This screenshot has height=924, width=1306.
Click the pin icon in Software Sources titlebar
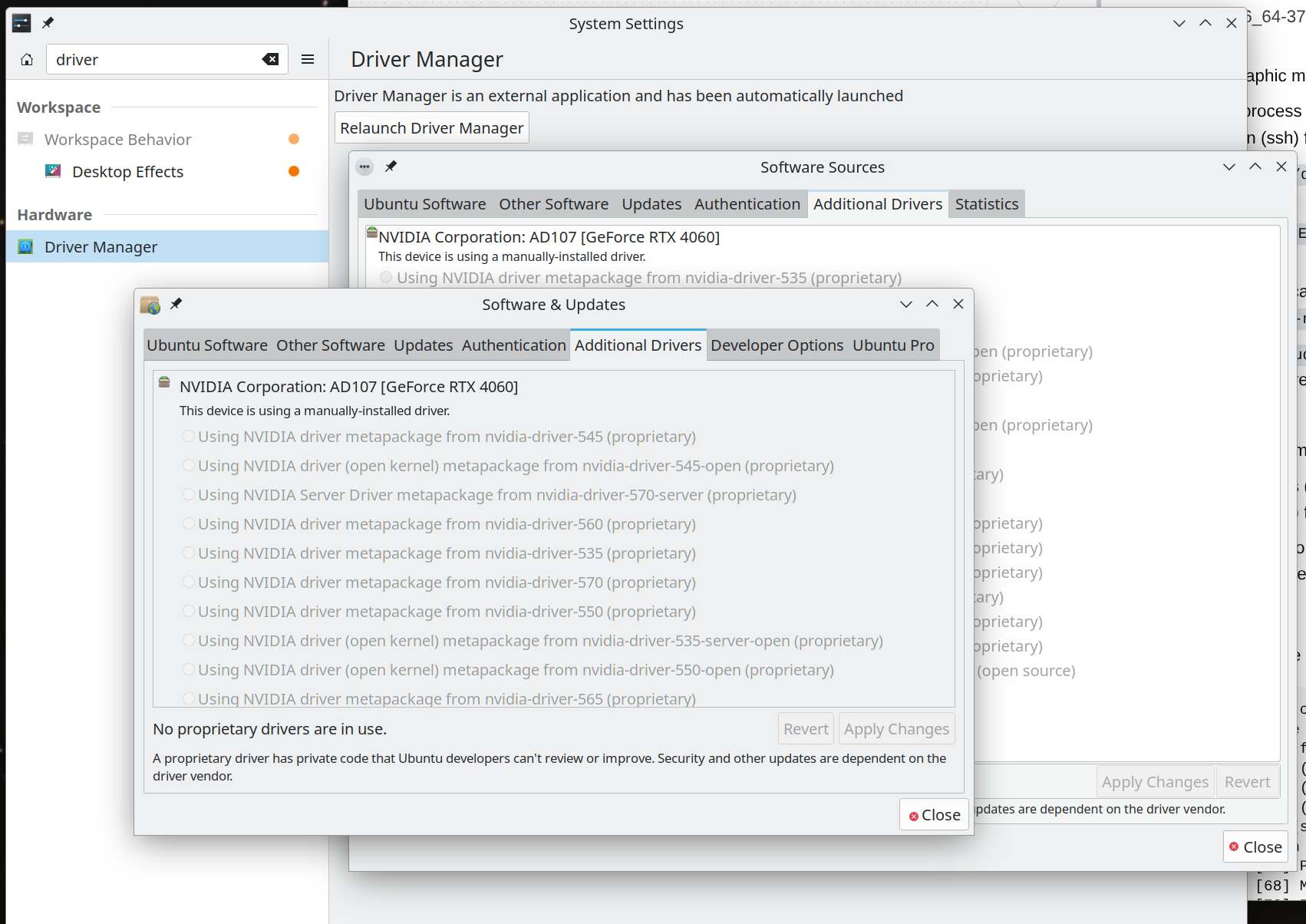[391, 167]
